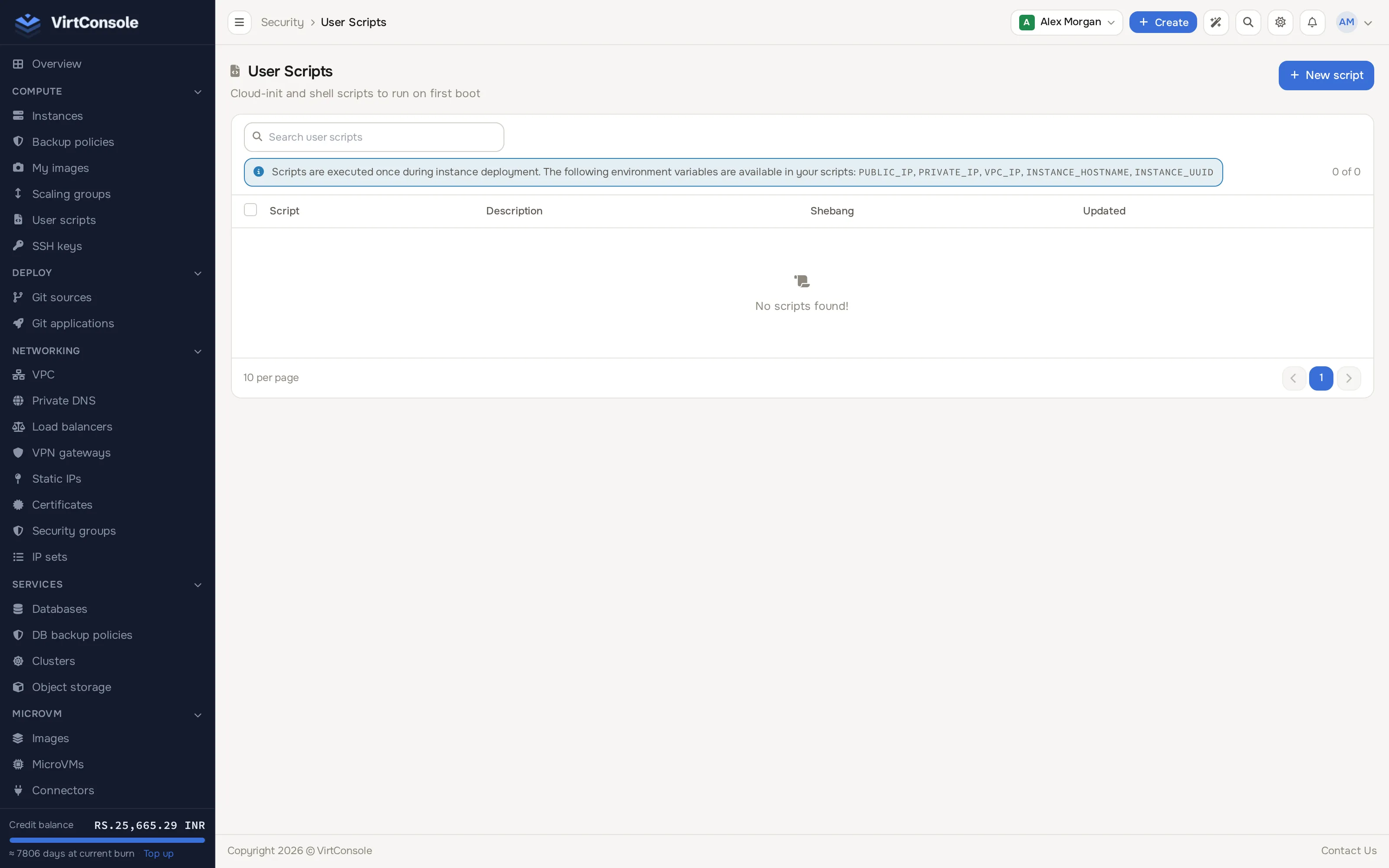
Task: Focus the Search user scripts field
Action: pyautogui.click(x=374, y=137)
